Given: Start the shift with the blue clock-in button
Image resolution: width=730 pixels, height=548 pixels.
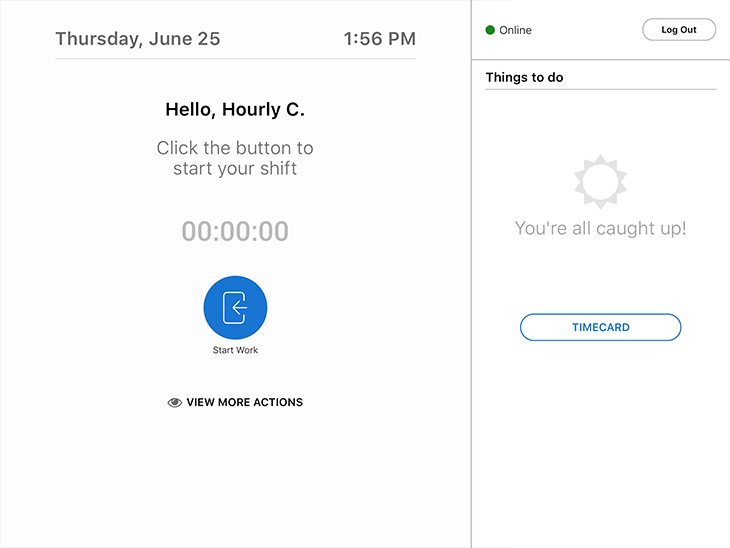Looking at the screenshot, I should (235, 307).
